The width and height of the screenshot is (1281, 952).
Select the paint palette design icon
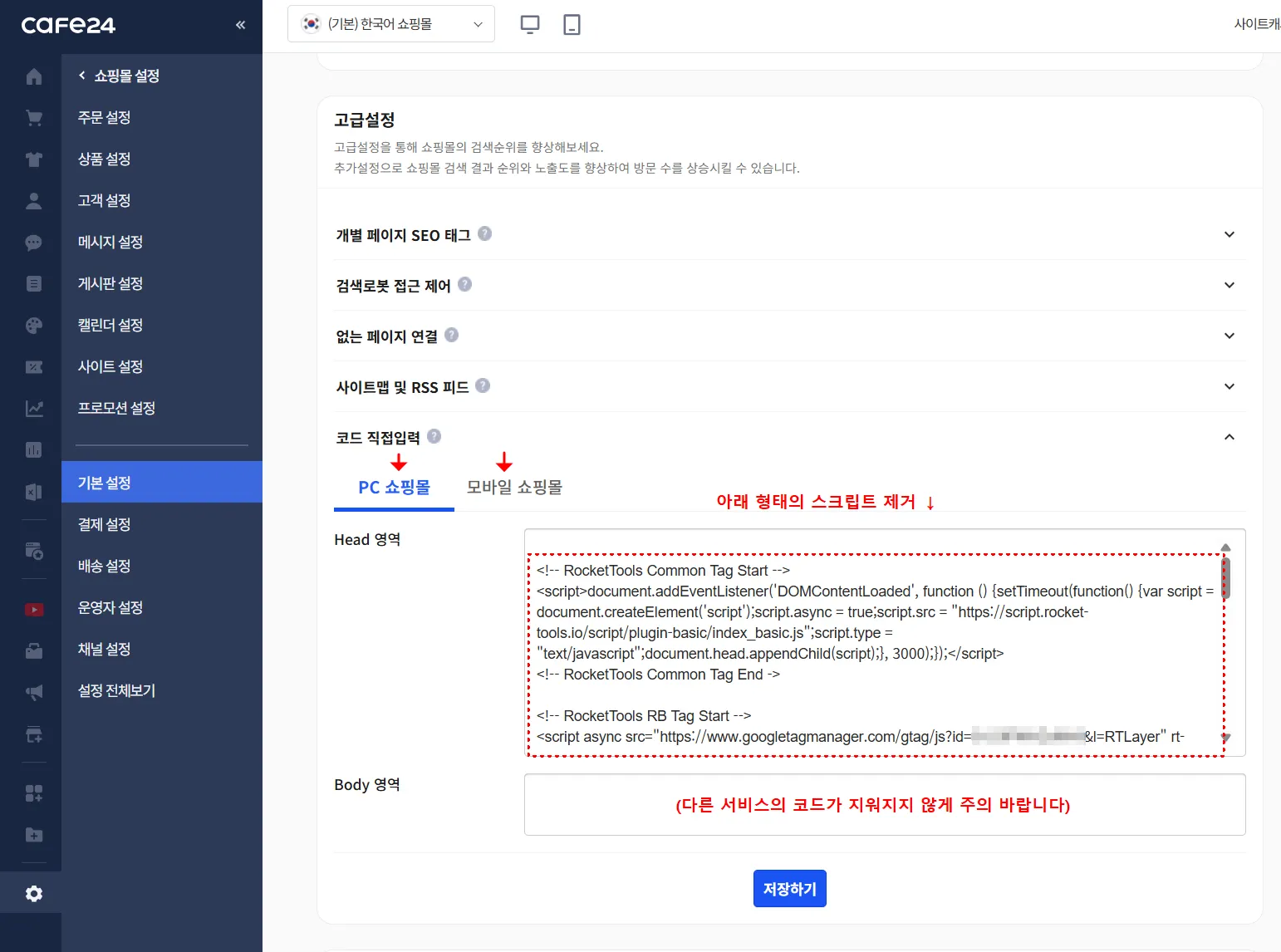34,326
